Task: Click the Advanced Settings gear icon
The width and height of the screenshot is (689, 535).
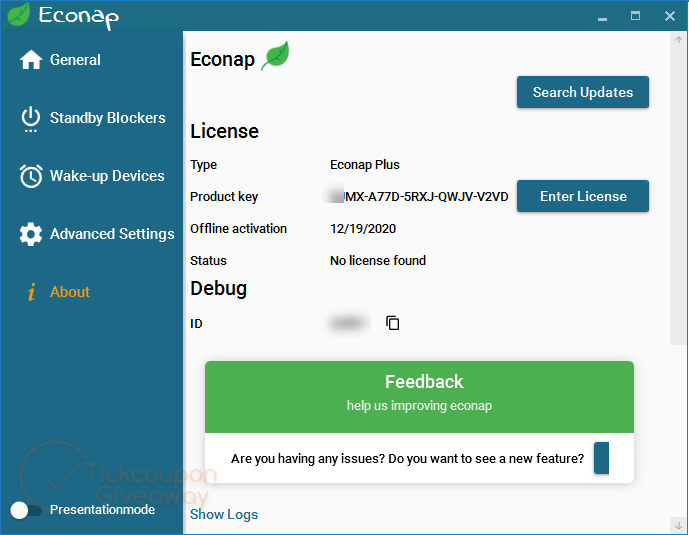Action: point(31,234)
